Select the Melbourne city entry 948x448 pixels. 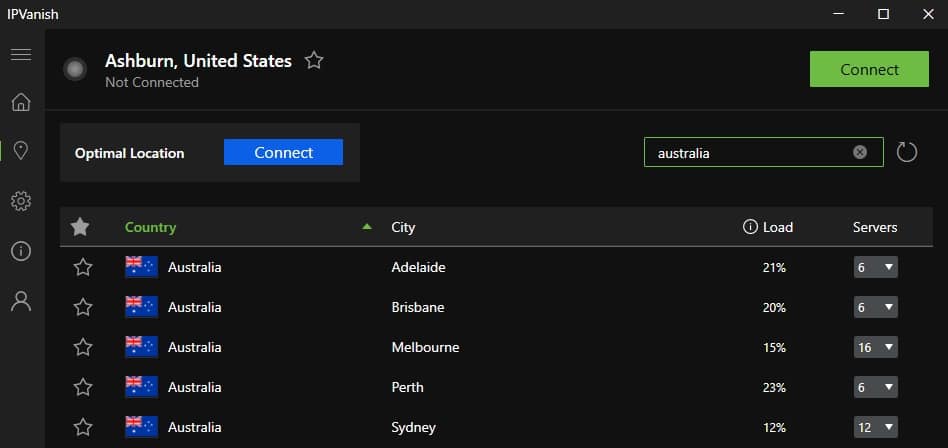click(x=425, y=347)
